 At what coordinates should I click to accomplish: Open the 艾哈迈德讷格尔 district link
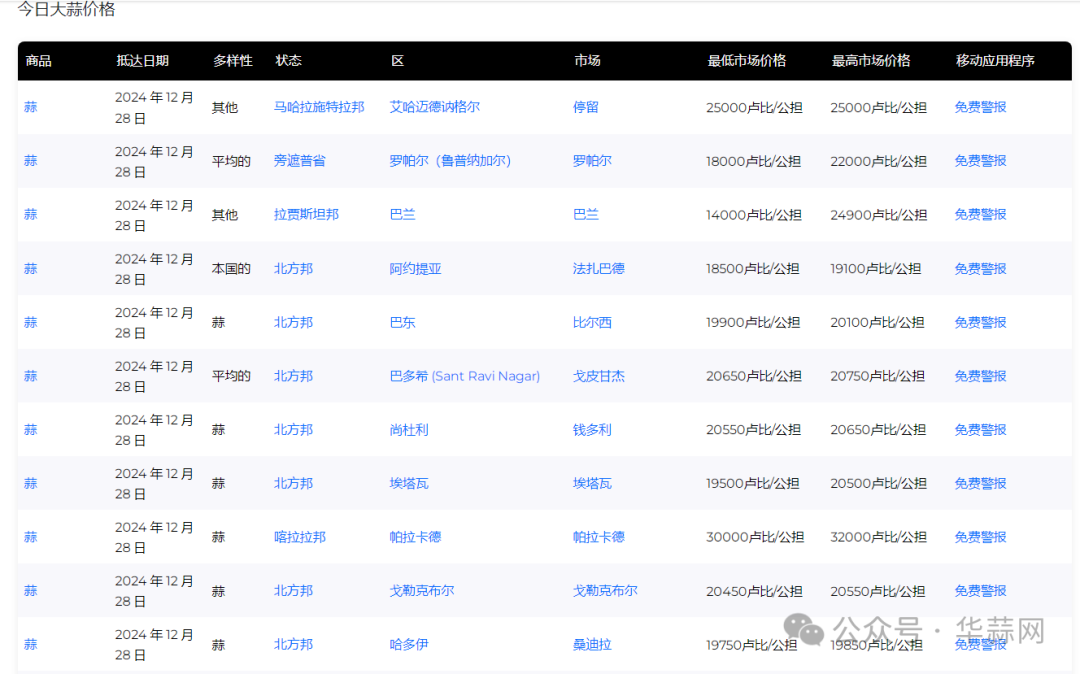coord(435,107)
